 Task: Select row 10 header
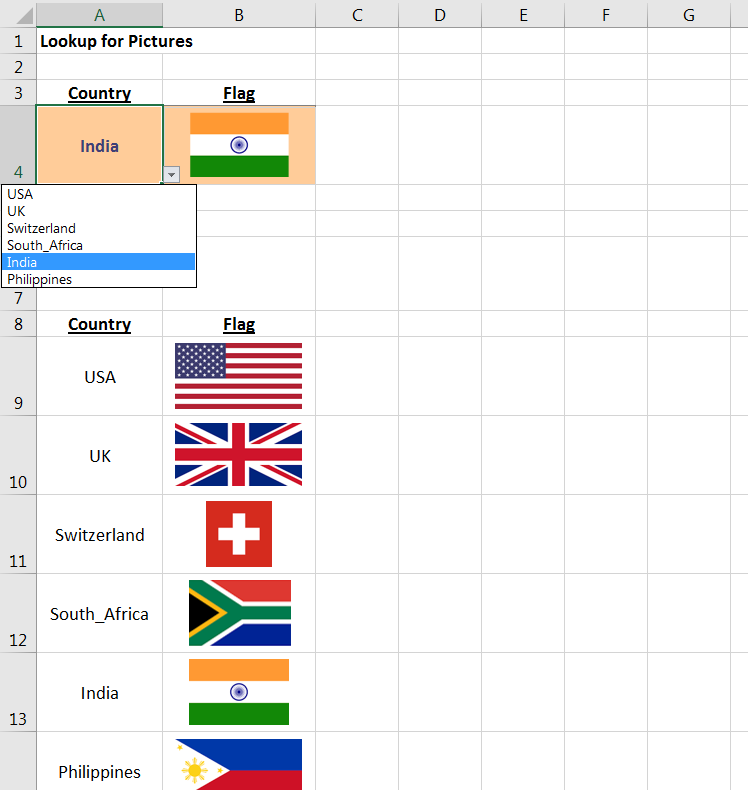[x=18, y=455]
